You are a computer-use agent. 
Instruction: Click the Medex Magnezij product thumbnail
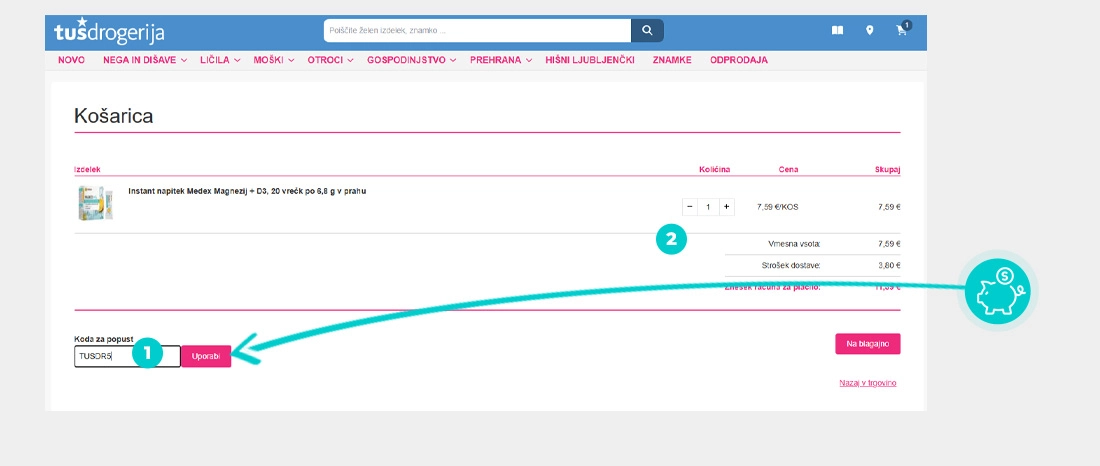(95, 203)
